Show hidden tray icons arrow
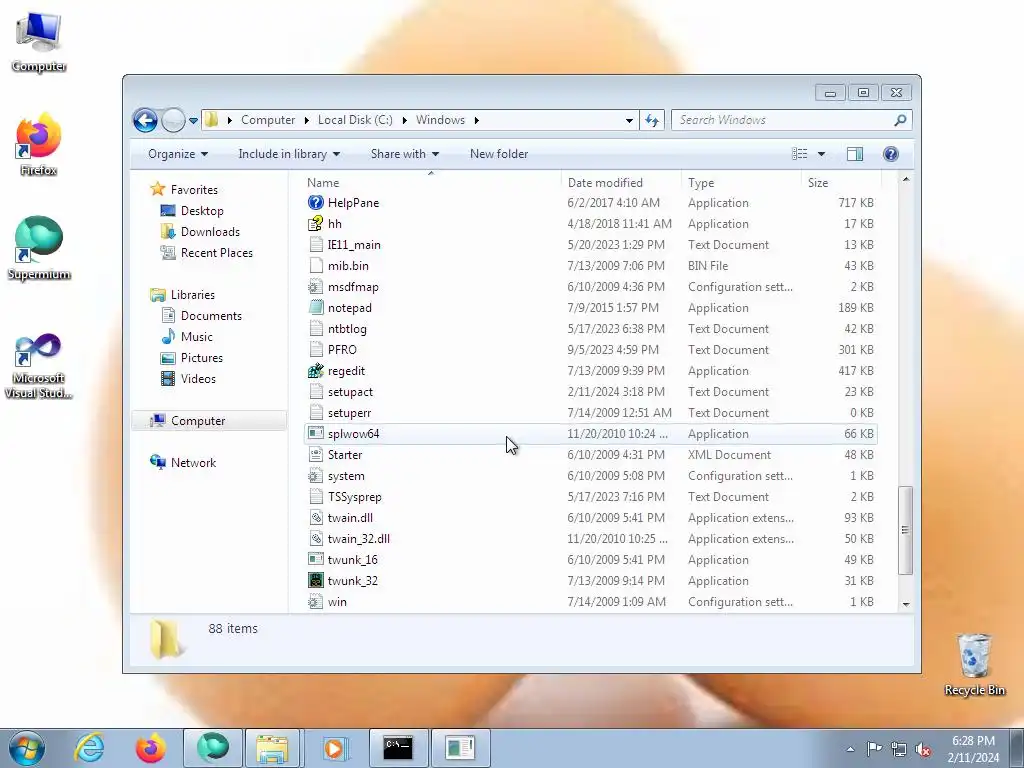 850,750
